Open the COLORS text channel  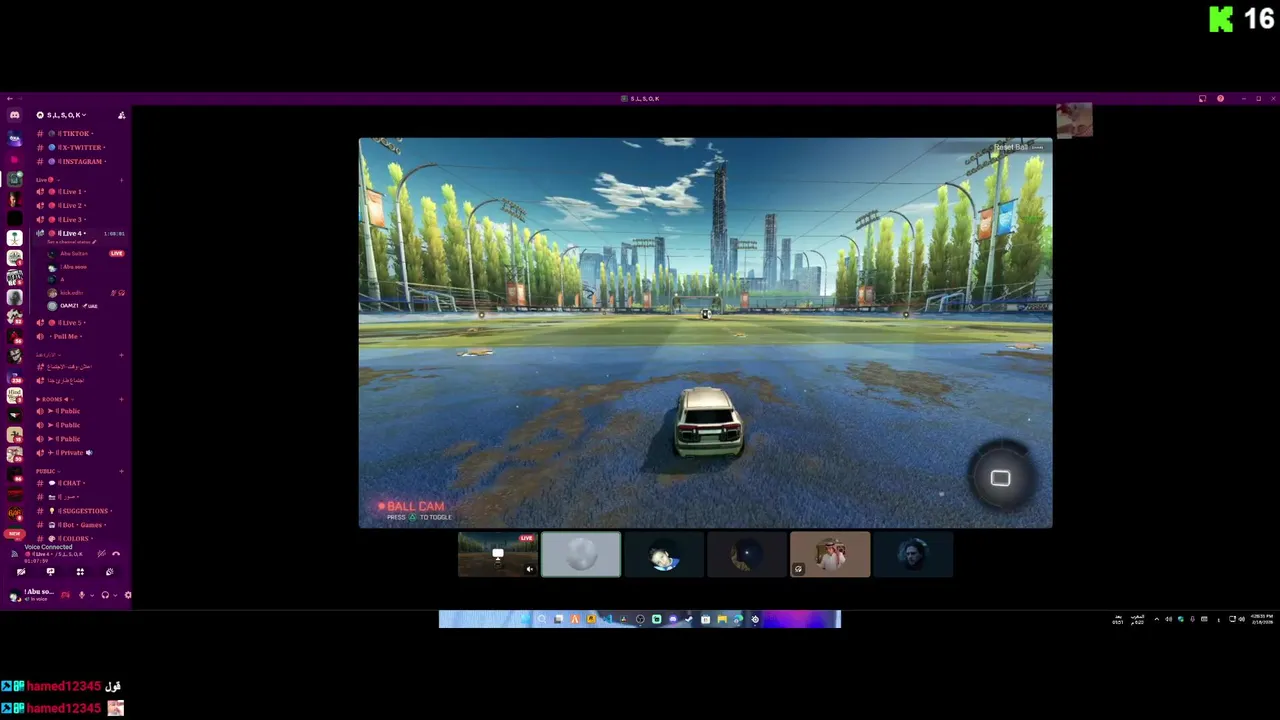tap(80, 539)
